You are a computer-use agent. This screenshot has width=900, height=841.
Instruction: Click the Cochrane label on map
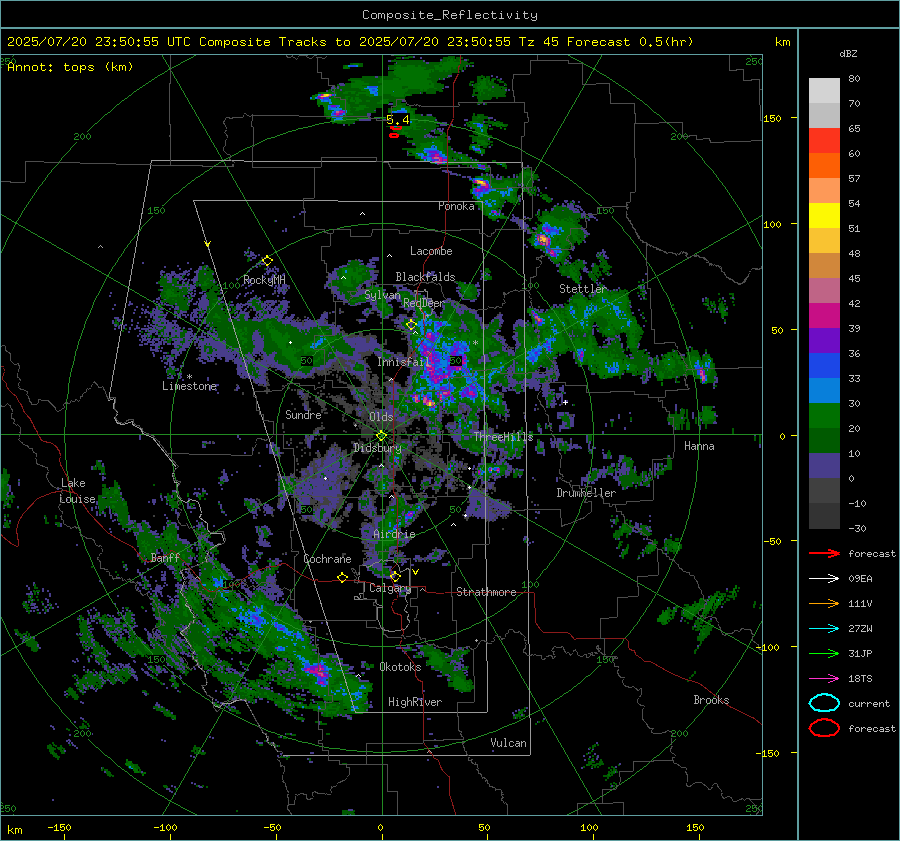tap(327, 559)
